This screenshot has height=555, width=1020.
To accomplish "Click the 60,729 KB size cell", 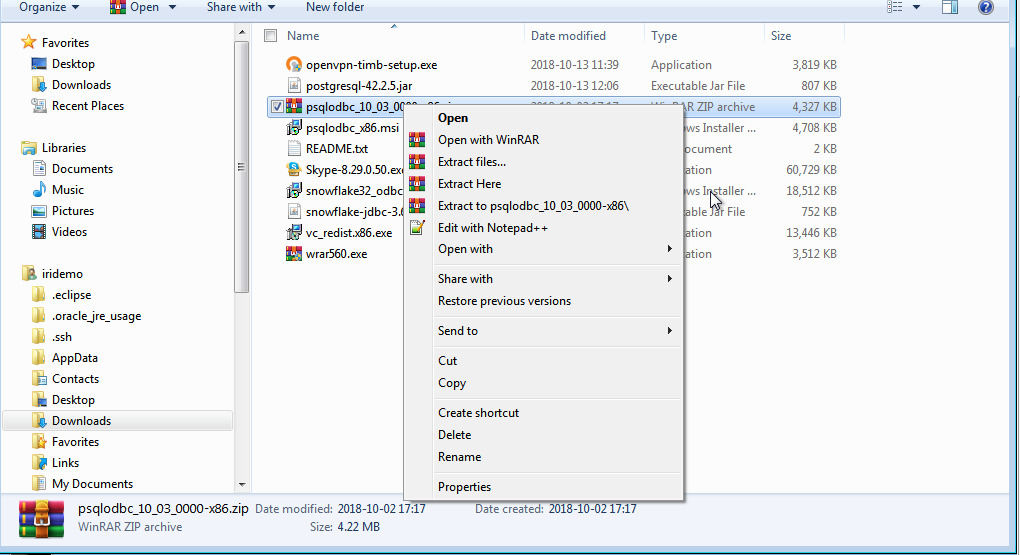I will coord(811,170).
